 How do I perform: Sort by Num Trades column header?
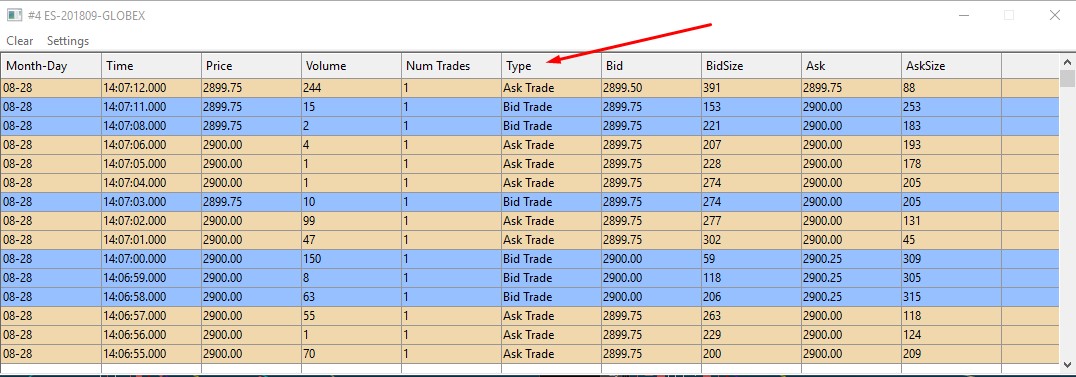pos(452,66)
